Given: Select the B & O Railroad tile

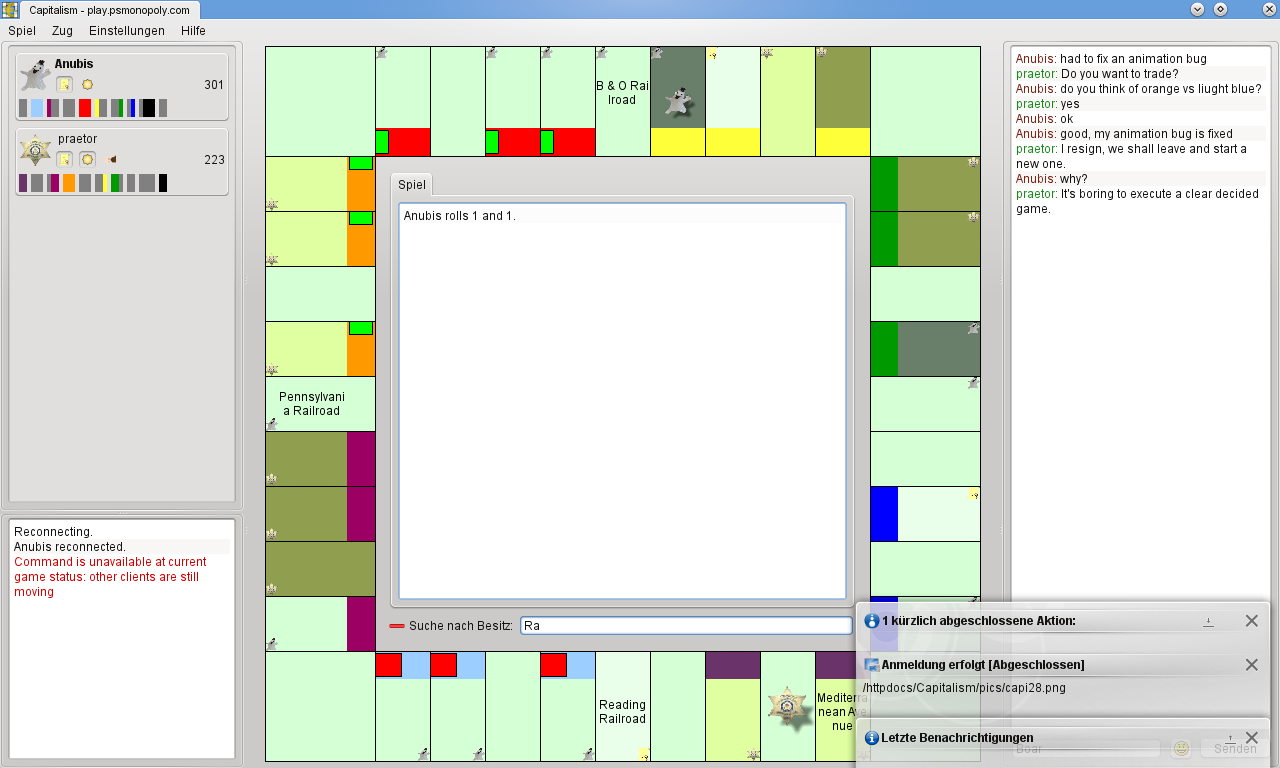Looking at the screenshot, I should pos(623,101).
